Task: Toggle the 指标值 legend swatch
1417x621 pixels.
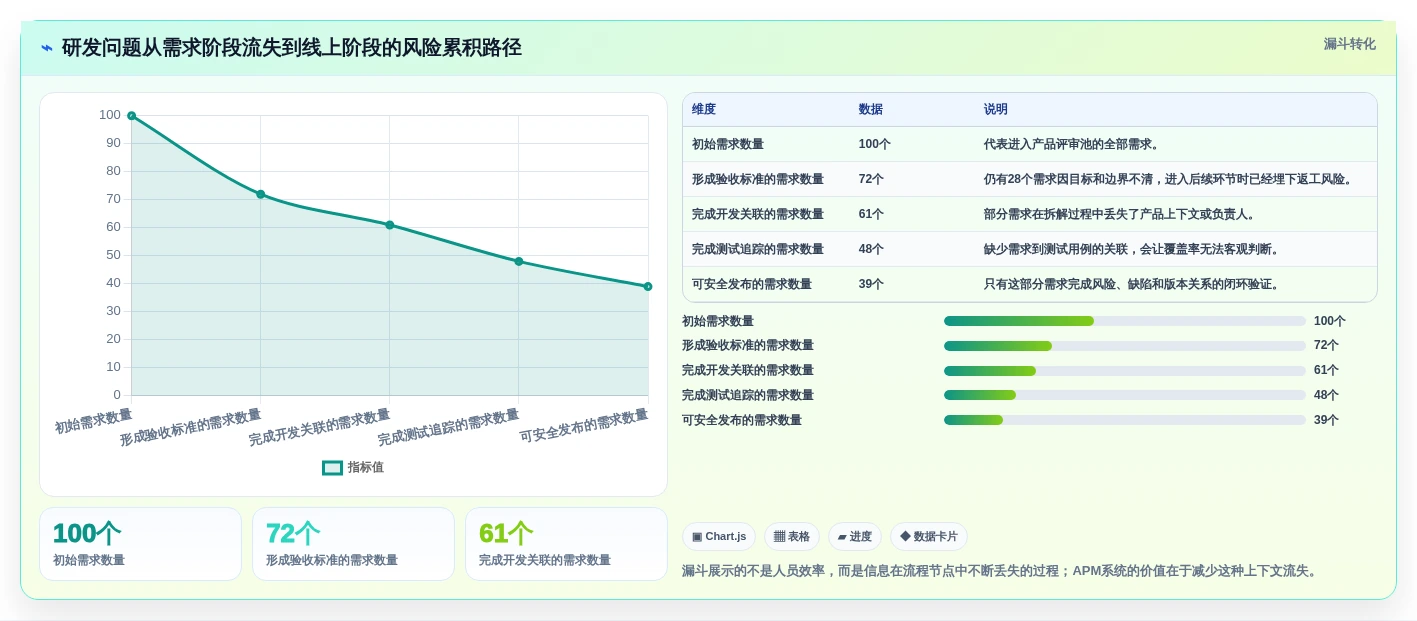Action: click(x=332, y=467)
